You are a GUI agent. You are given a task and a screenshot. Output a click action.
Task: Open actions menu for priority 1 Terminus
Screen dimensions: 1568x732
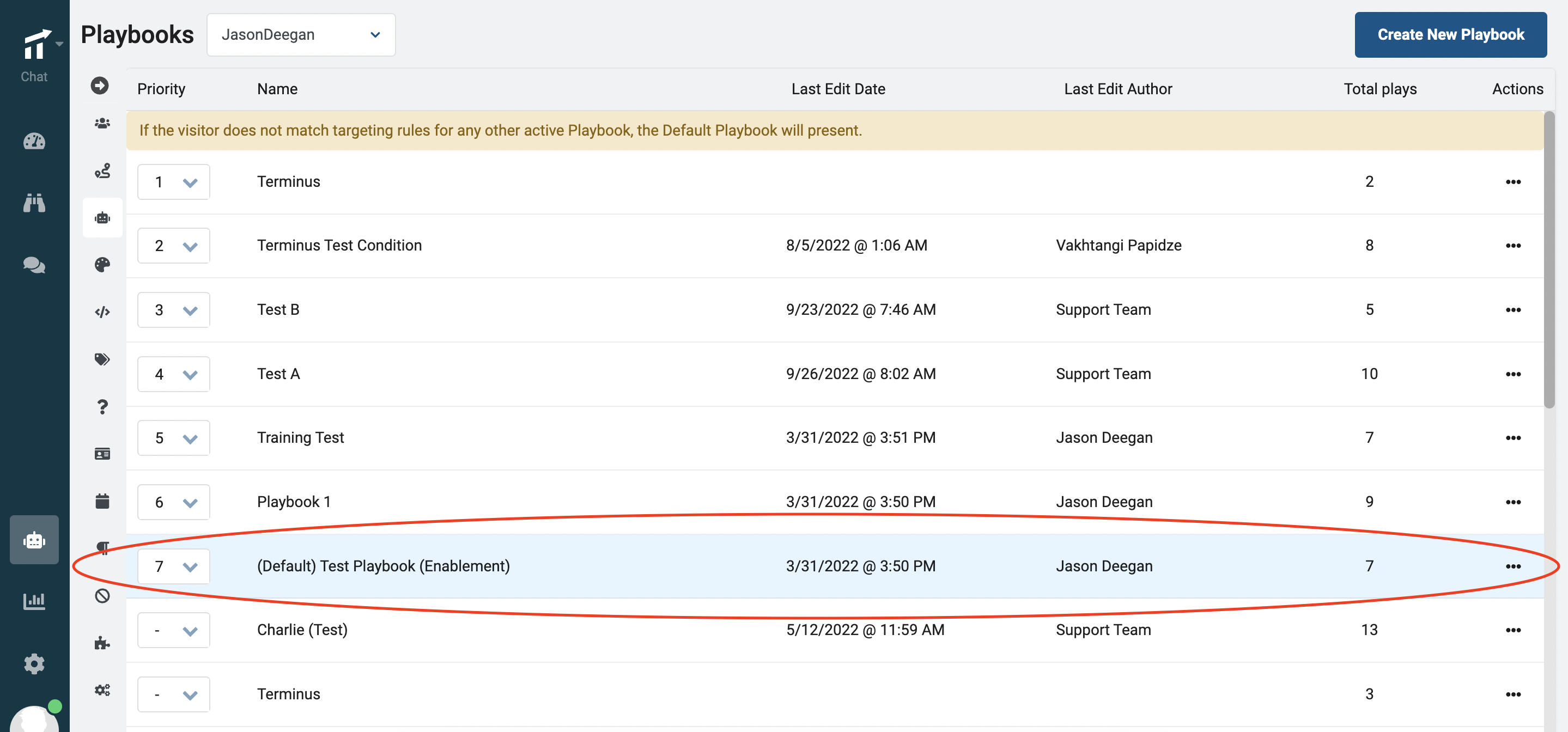pyautogui.click(x=1513, y=182)
